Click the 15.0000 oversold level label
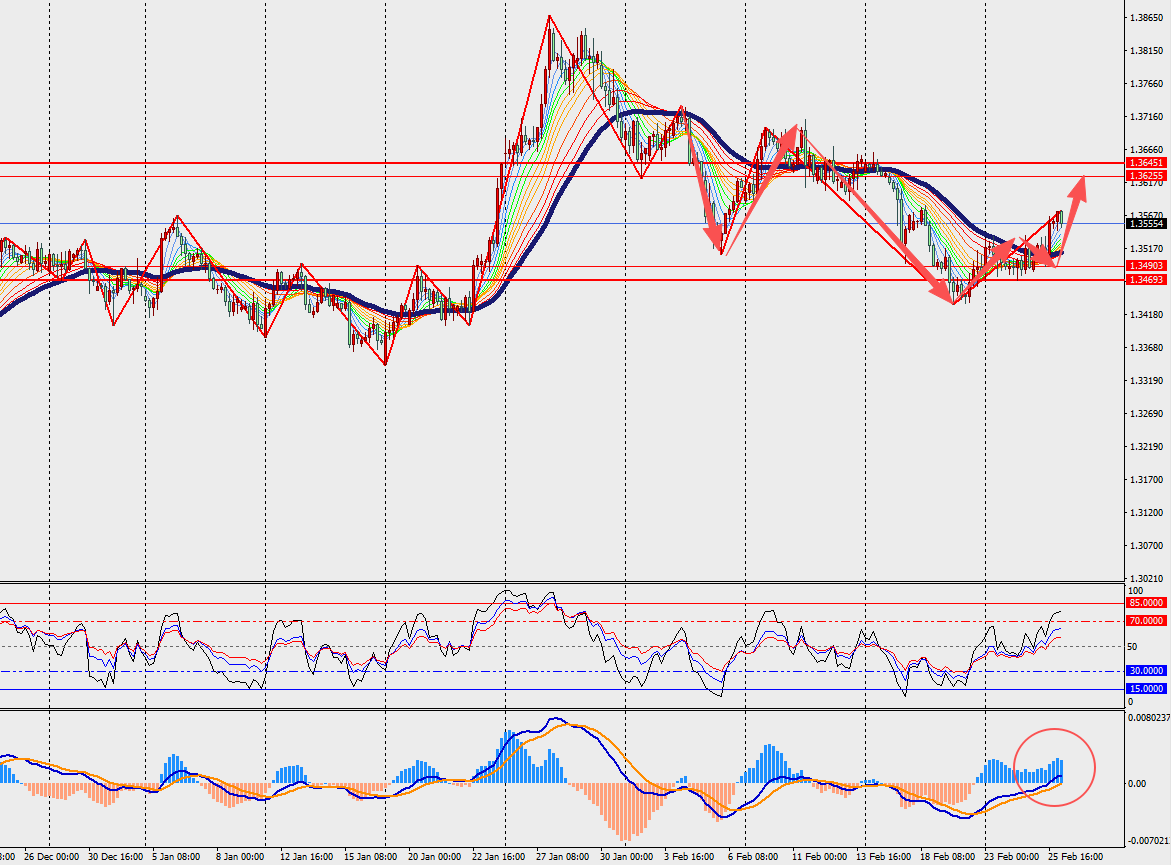Image resolution: width=1172 pixels, height=865 pixels. pyautogui.click(x=1145, y=689)
